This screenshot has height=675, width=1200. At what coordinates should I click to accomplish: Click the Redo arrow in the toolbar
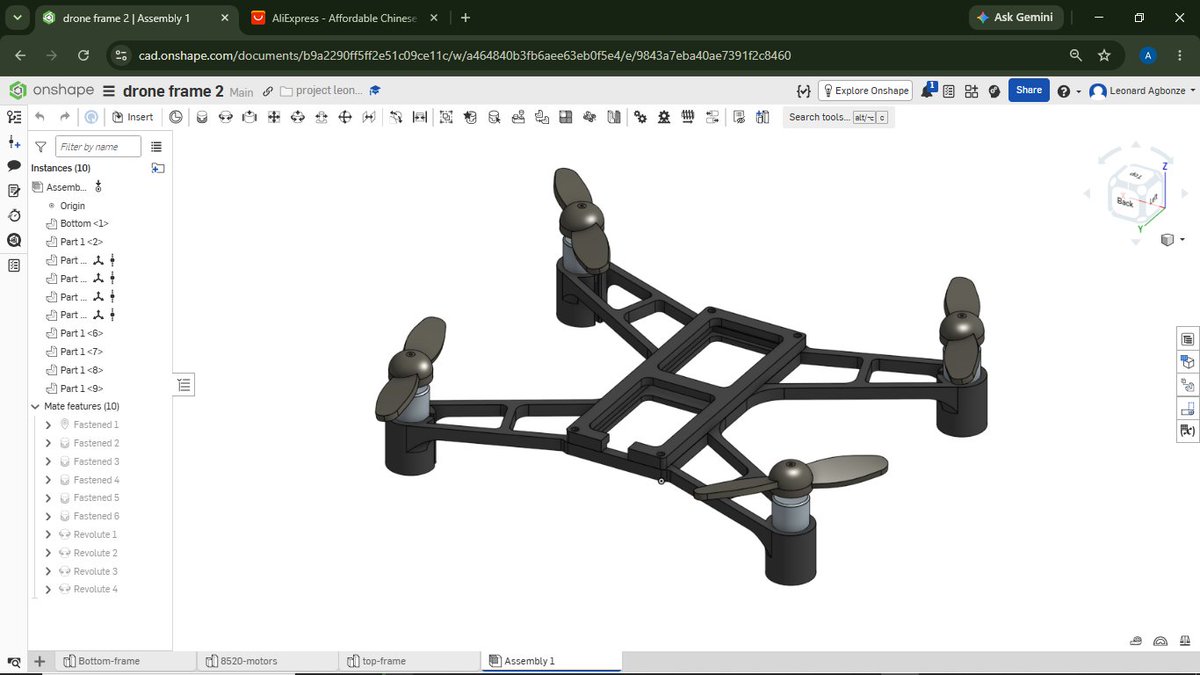coord(65,117)
